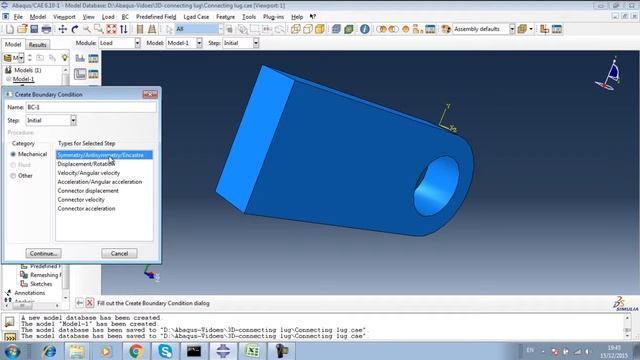Select Connector acceleration type
This screenshot has height=360, width=640.
click(104, 209)
